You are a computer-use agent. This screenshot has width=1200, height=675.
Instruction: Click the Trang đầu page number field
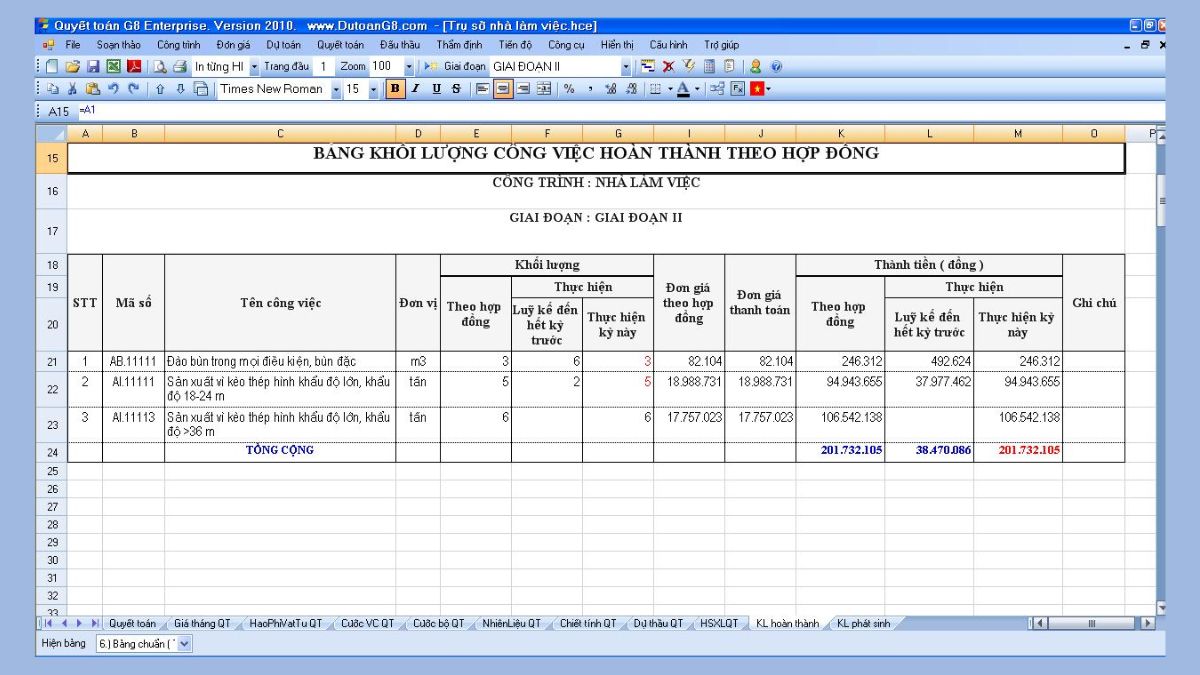(x=324, y=67)
